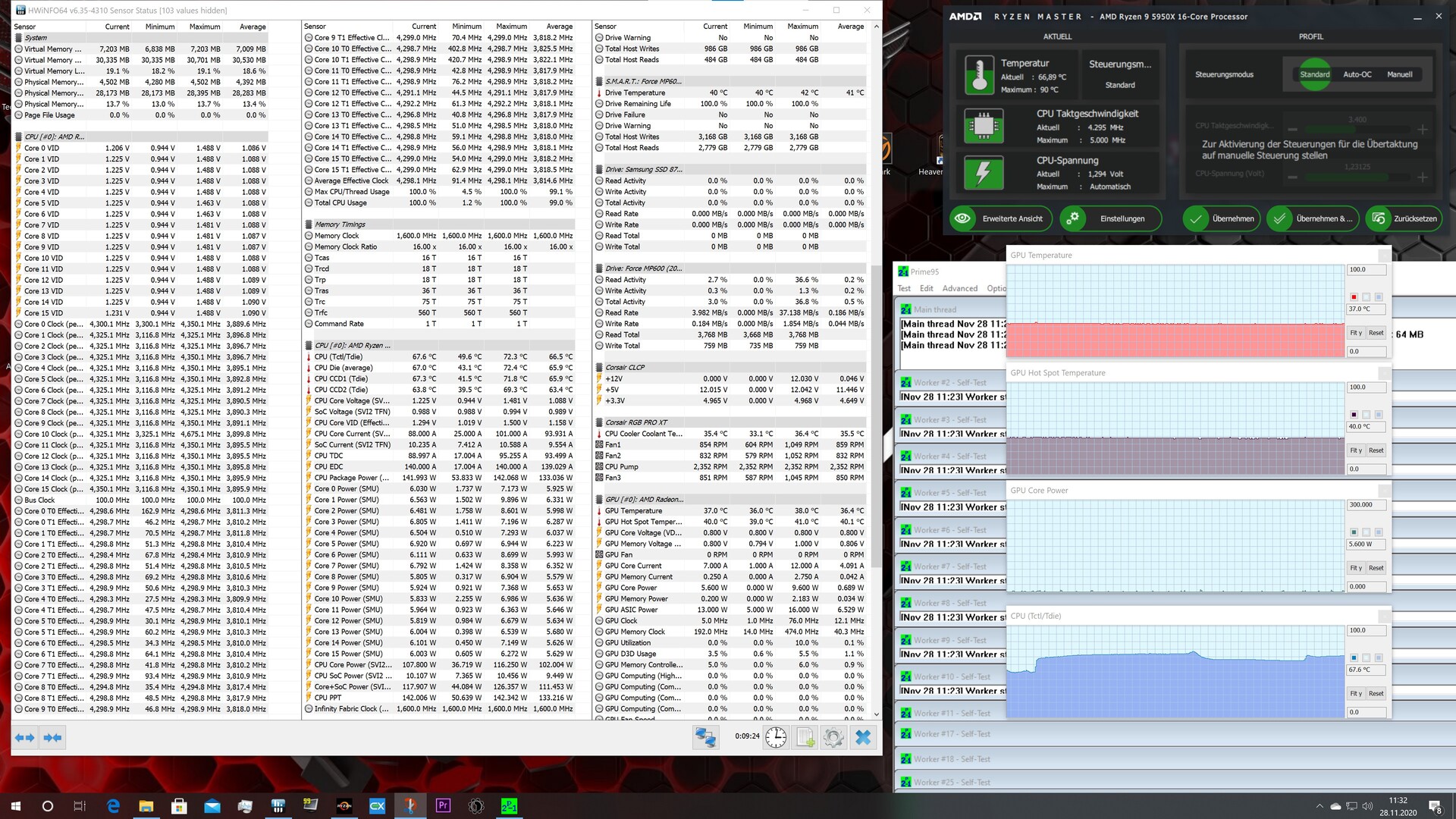1456x819 pixels.
Task: Click the HWiNFO expand-columns double arrow icon
Action: pyautogui.click(x=24, y=737)
